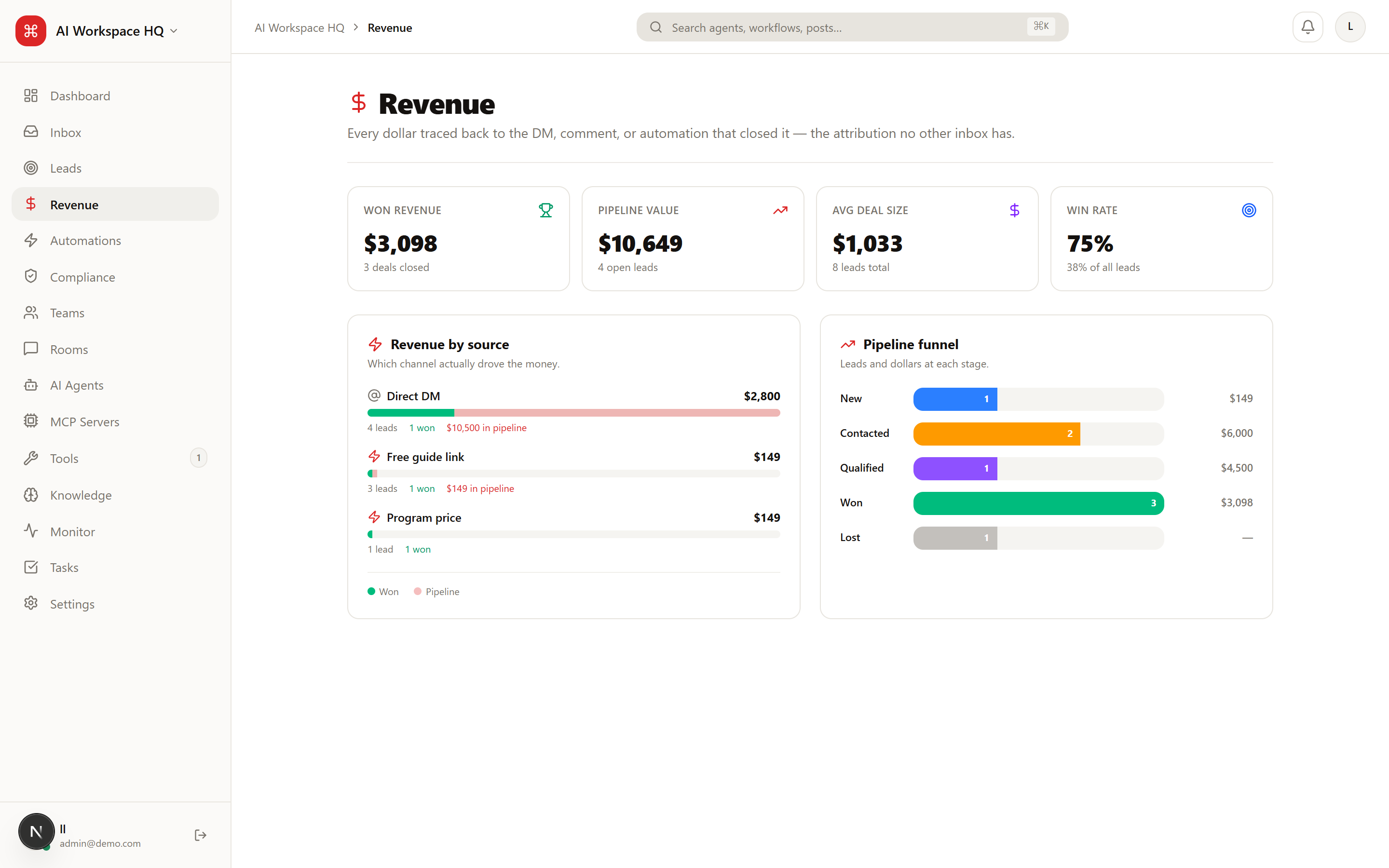Open the notifications bell
Viewport: 1389px width, 868px height.
pos(1307,27)
